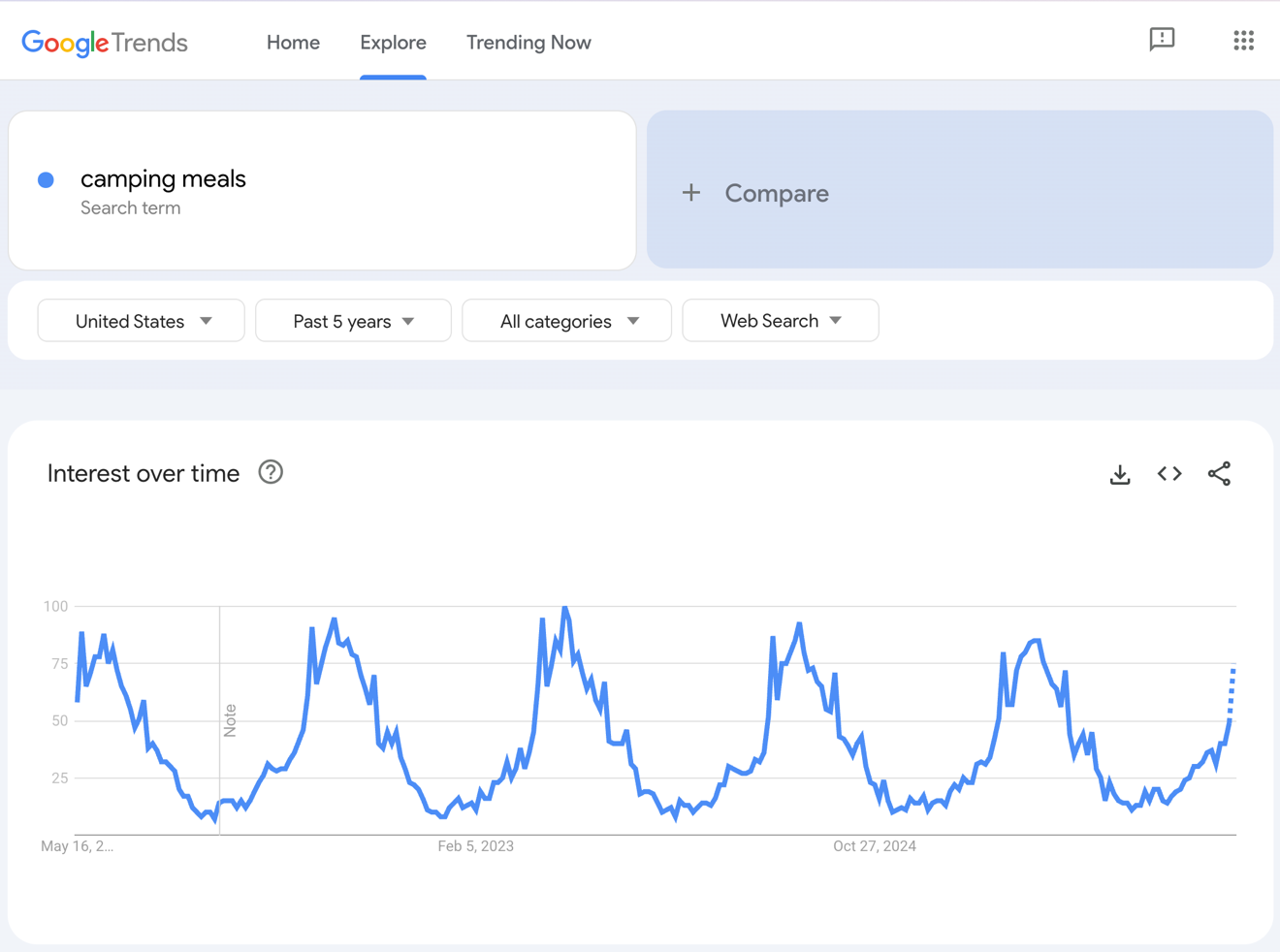
Task: Open the Web Search type dropdown
Action: 781,321
